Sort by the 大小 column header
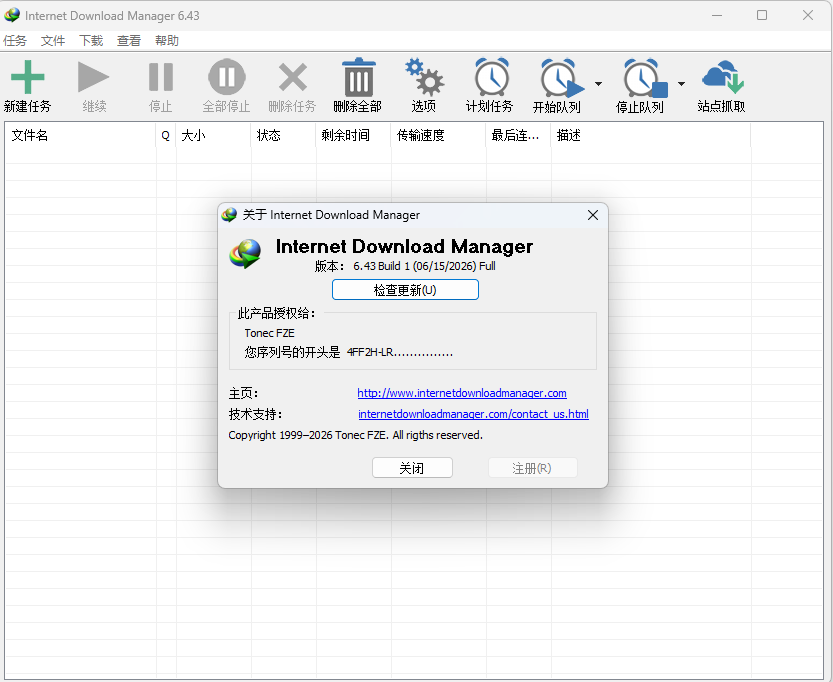Viewport: 833px width, 682px height. click(x=214, y=135)
